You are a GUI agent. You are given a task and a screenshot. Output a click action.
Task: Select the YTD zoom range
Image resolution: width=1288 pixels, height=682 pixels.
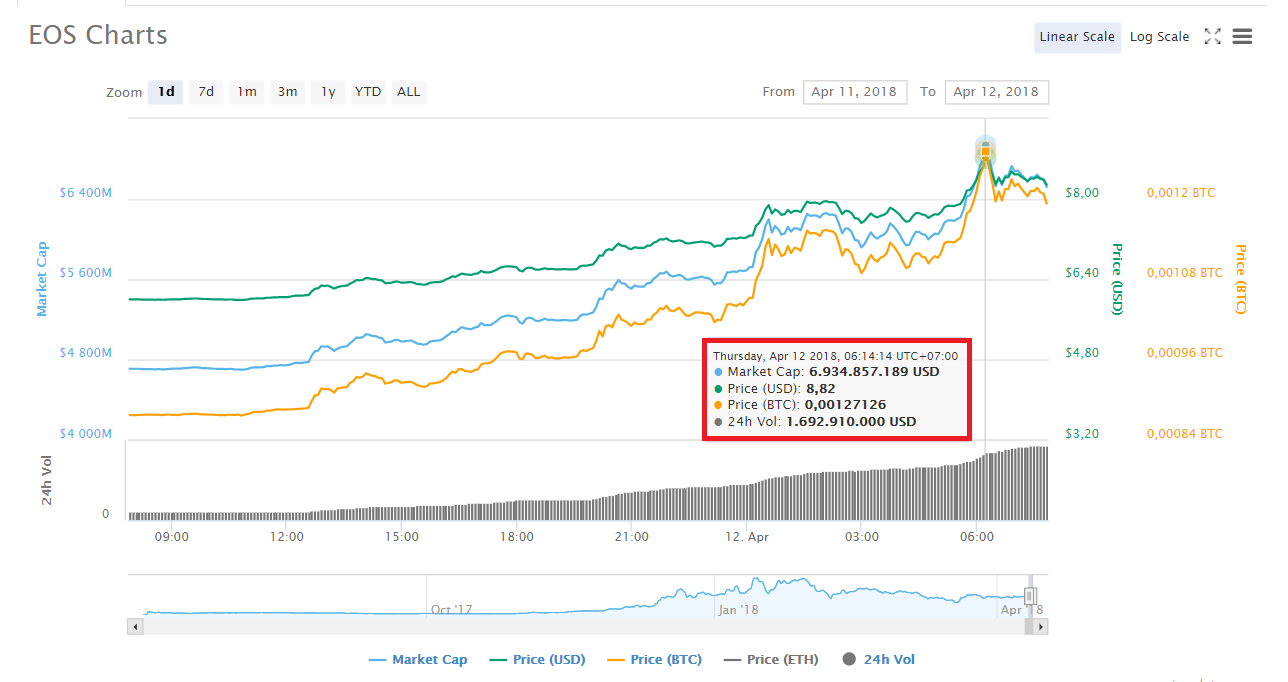tap(368, 92)
